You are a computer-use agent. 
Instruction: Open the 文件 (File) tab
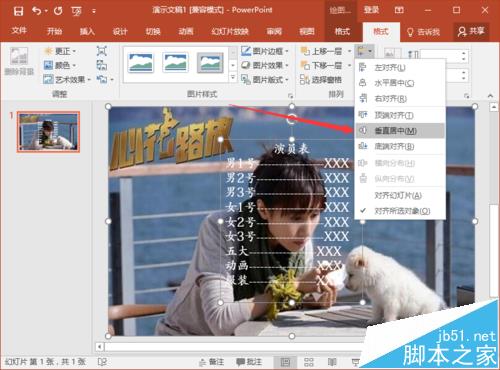tap(19, 31)
